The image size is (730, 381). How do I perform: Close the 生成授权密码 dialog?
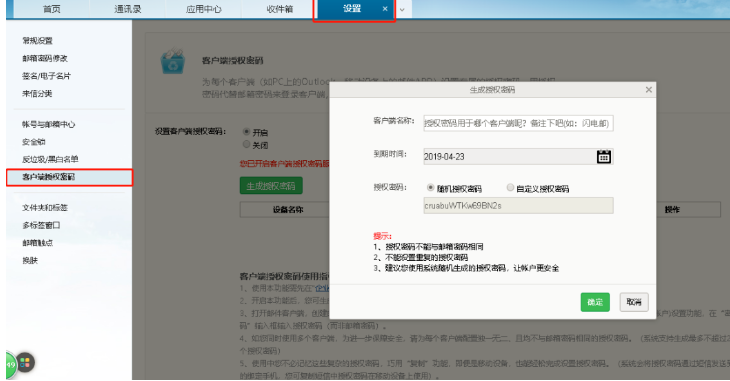click(x=649, y=90)
